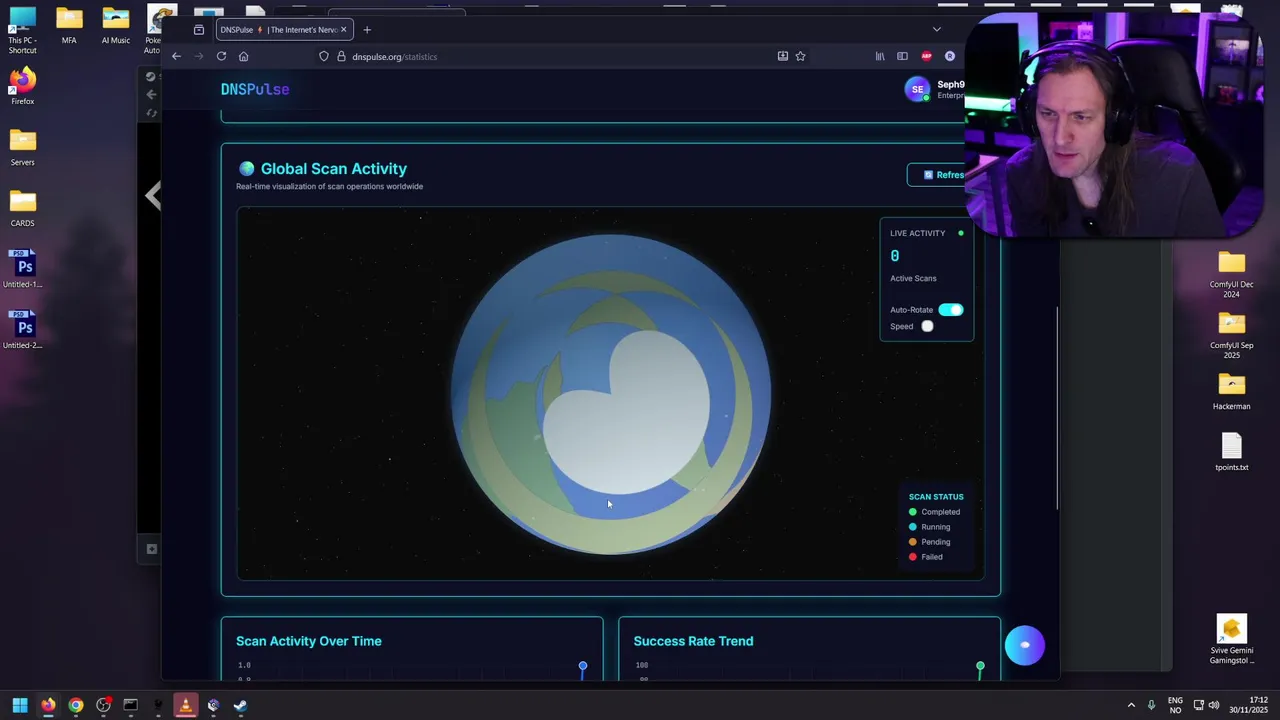Open the Servers desktop folder

22,148
